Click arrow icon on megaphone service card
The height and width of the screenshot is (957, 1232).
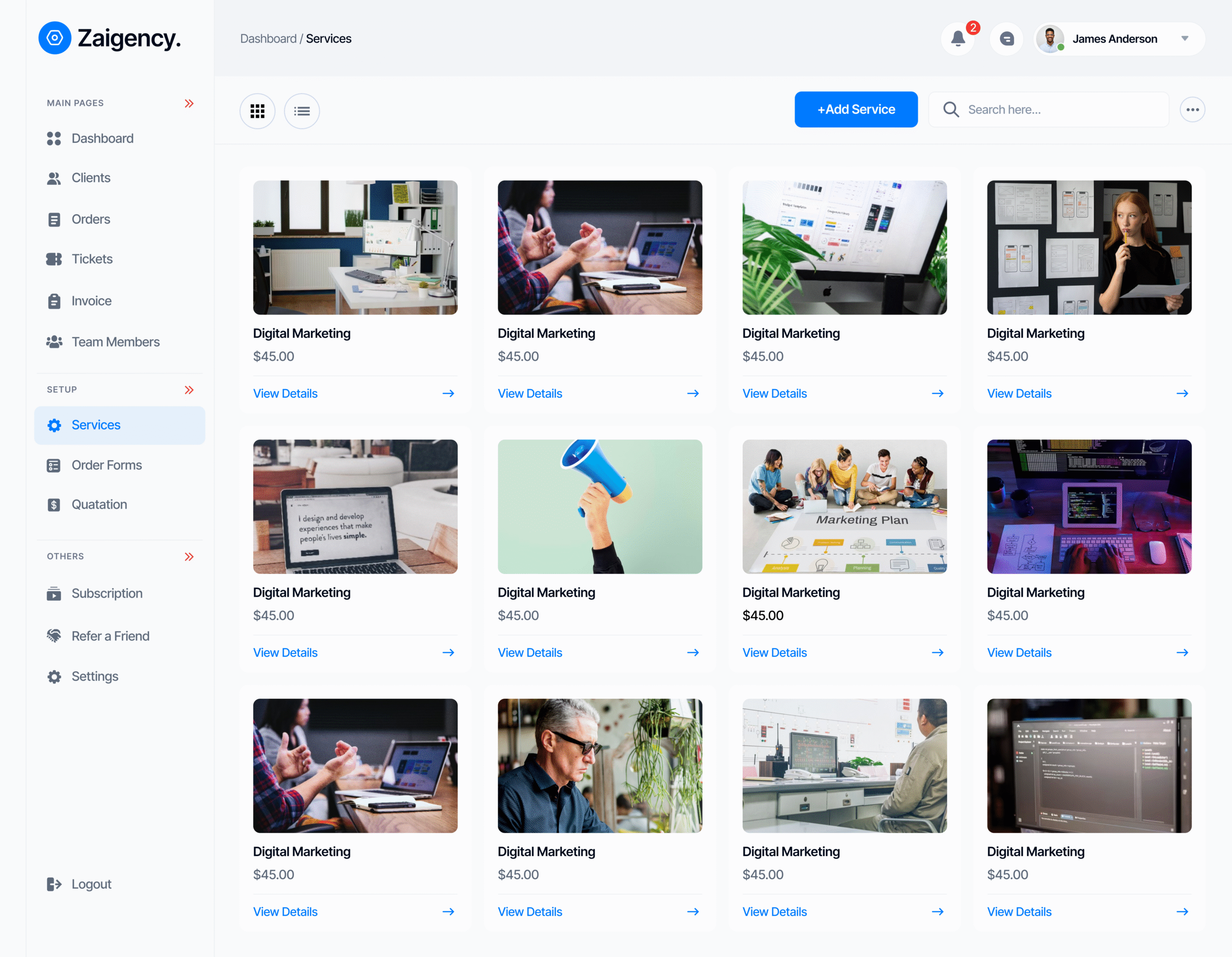[693, 652]
